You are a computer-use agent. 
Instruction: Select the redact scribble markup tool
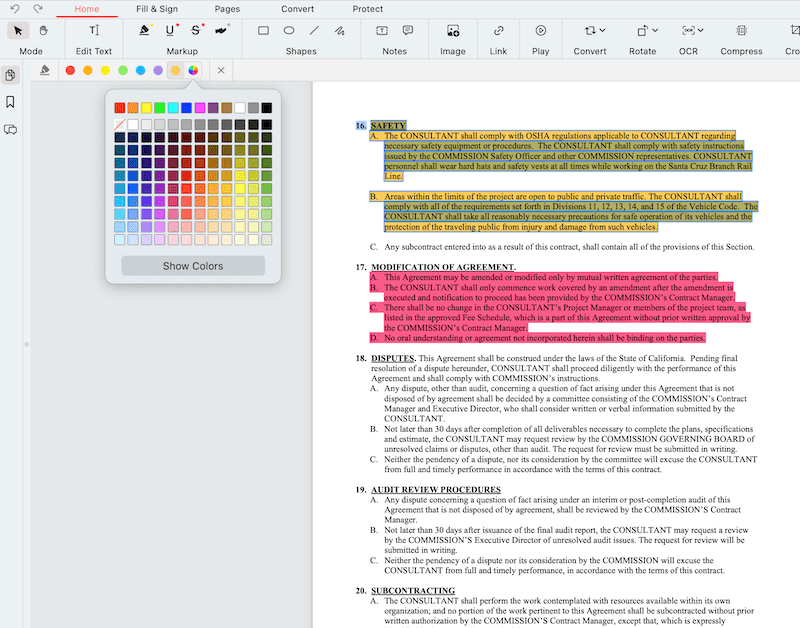tap(221, 31)
